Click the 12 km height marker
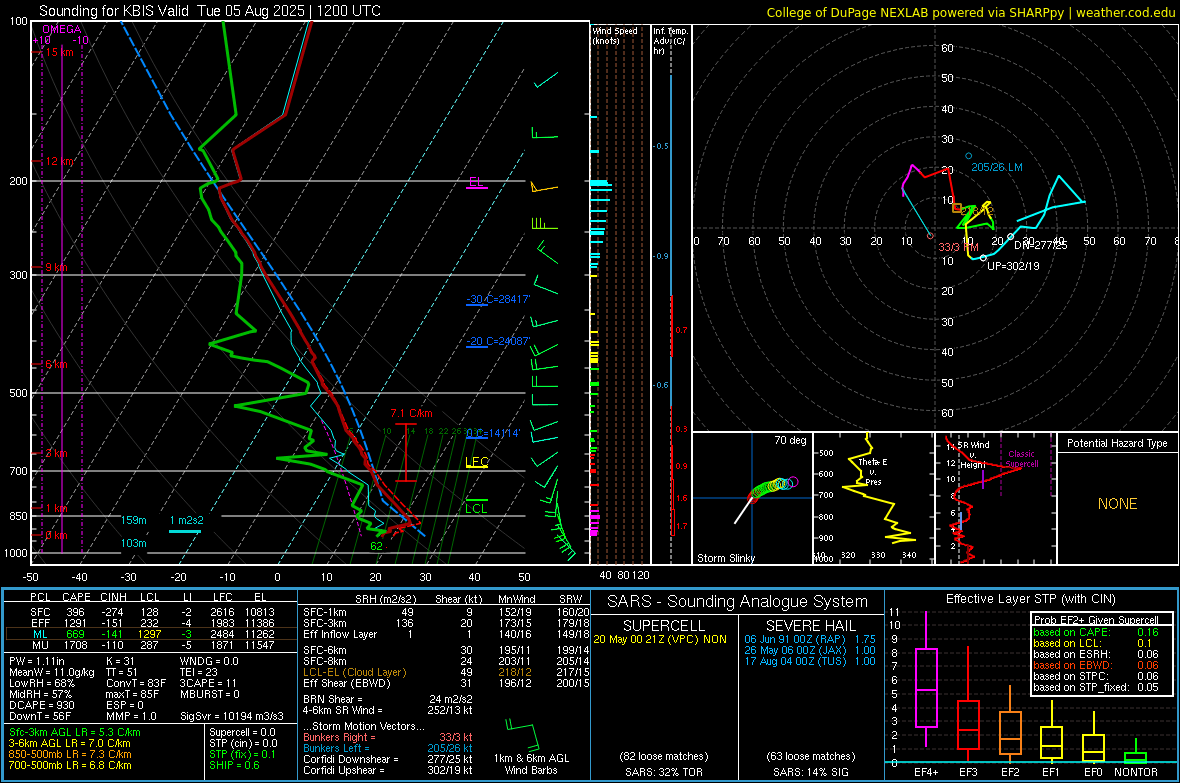 point(60,161)
